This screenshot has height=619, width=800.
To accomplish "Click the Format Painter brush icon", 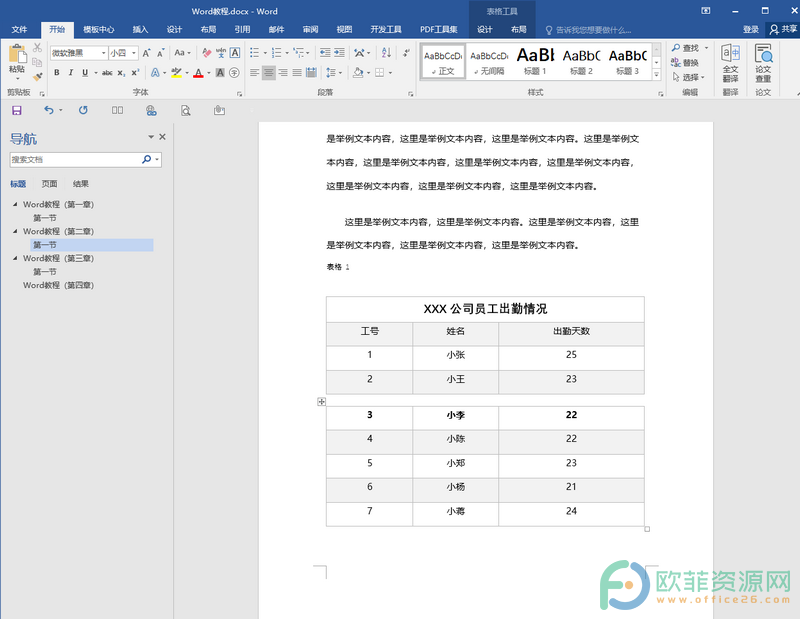I will point(37,77).
